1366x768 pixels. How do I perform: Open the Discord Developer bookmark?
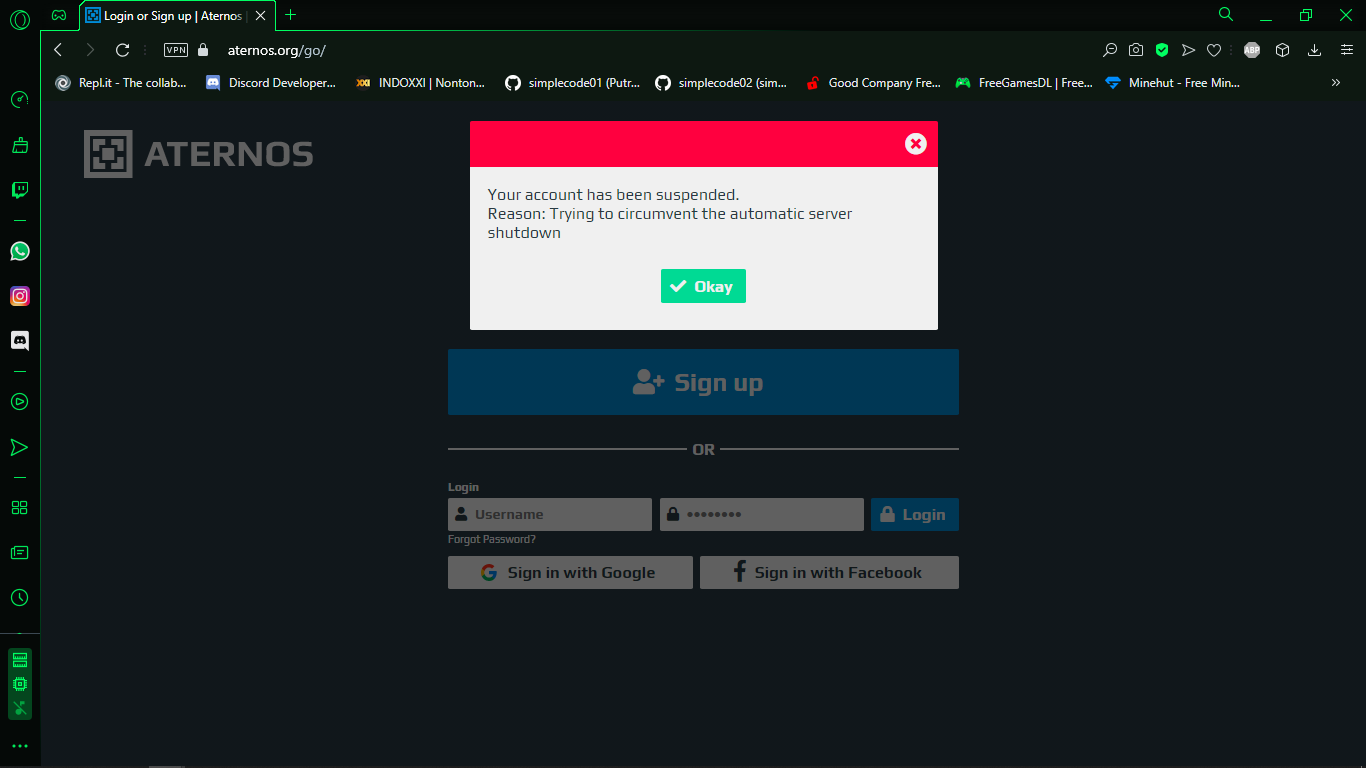point(271,83)
